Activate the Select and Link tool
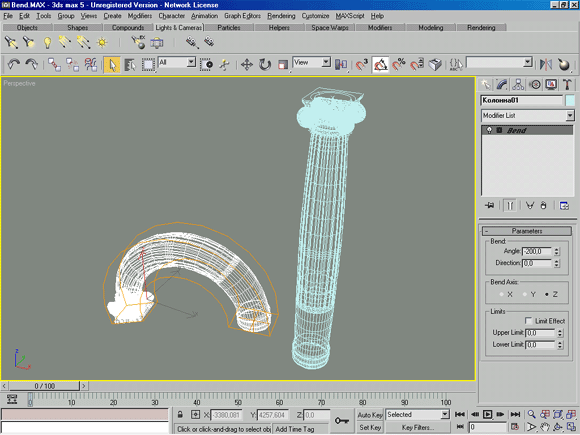Screen dimensions: 580x435 (54, 64)
